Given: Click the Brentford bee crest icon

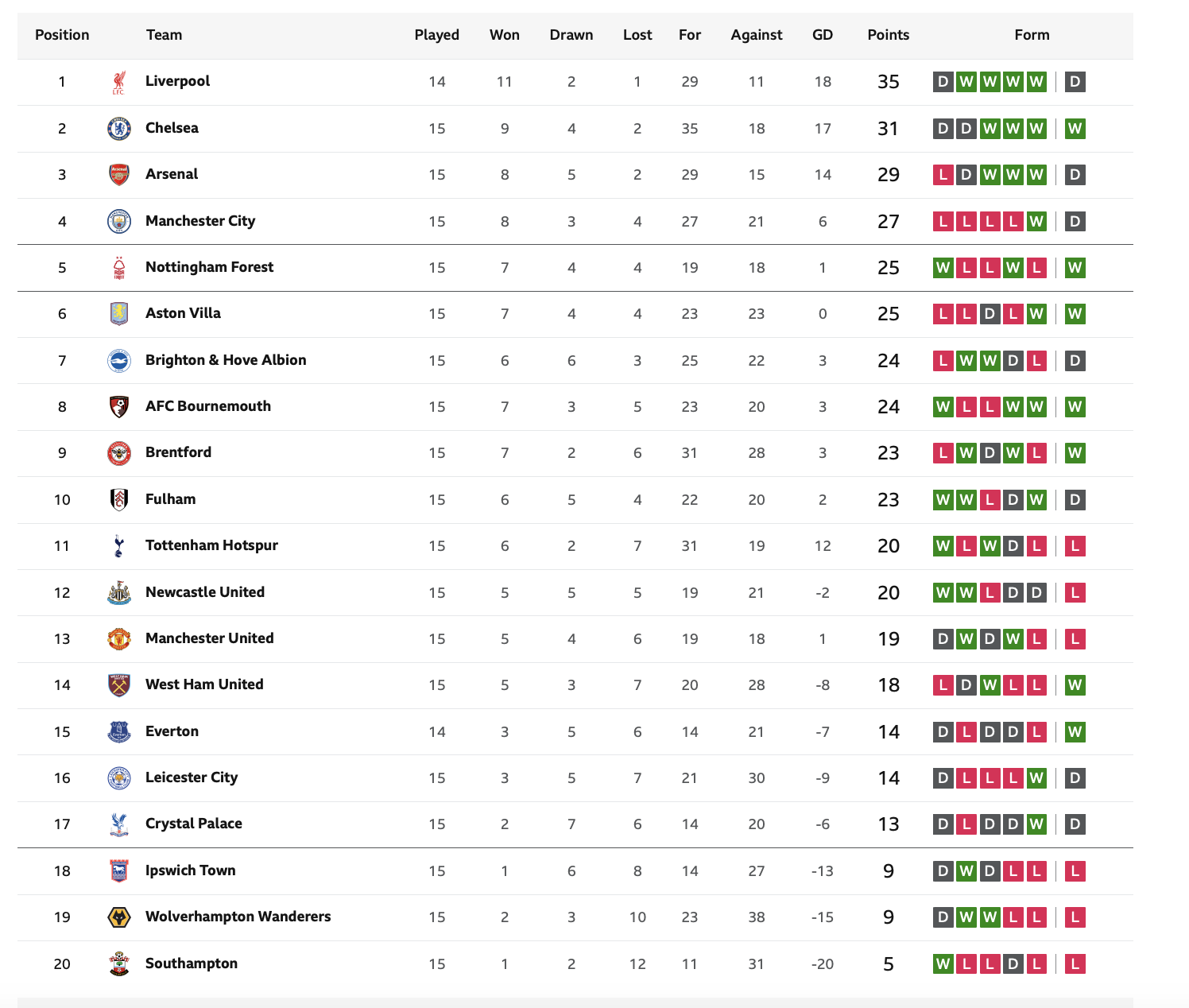Looking at the screenshot, I should tap(118, 453).
